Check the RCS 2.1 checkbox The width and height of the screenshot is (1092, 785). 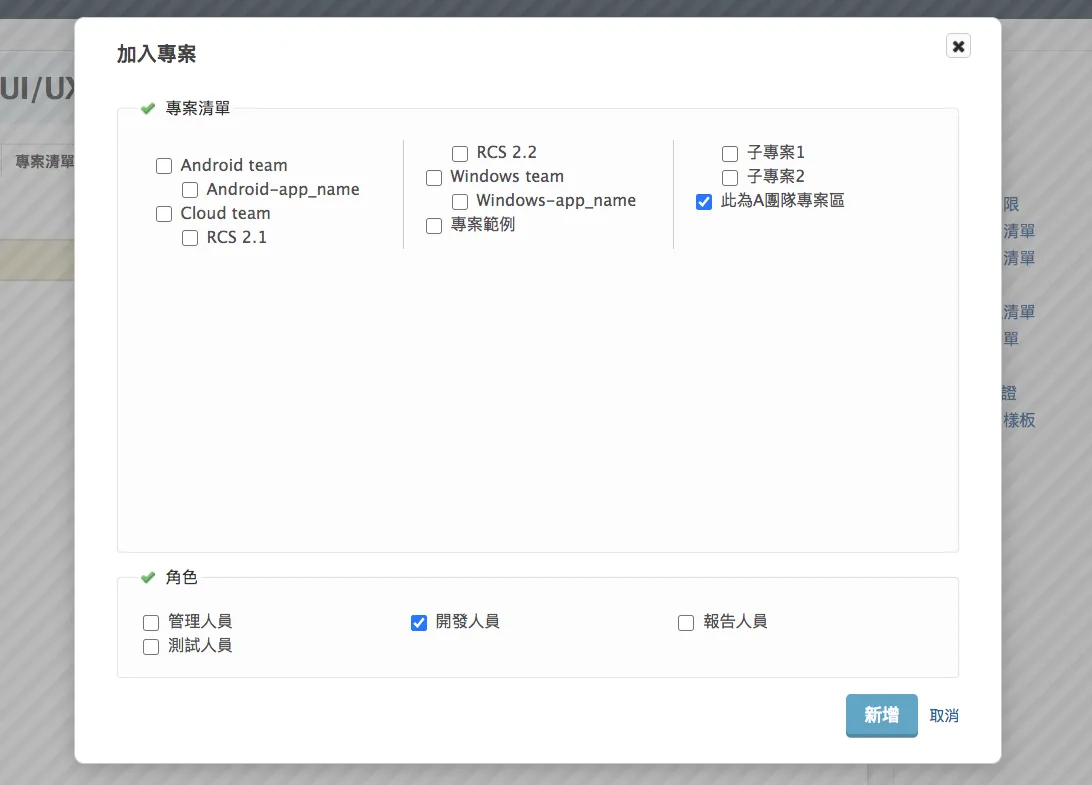(189, 238)
